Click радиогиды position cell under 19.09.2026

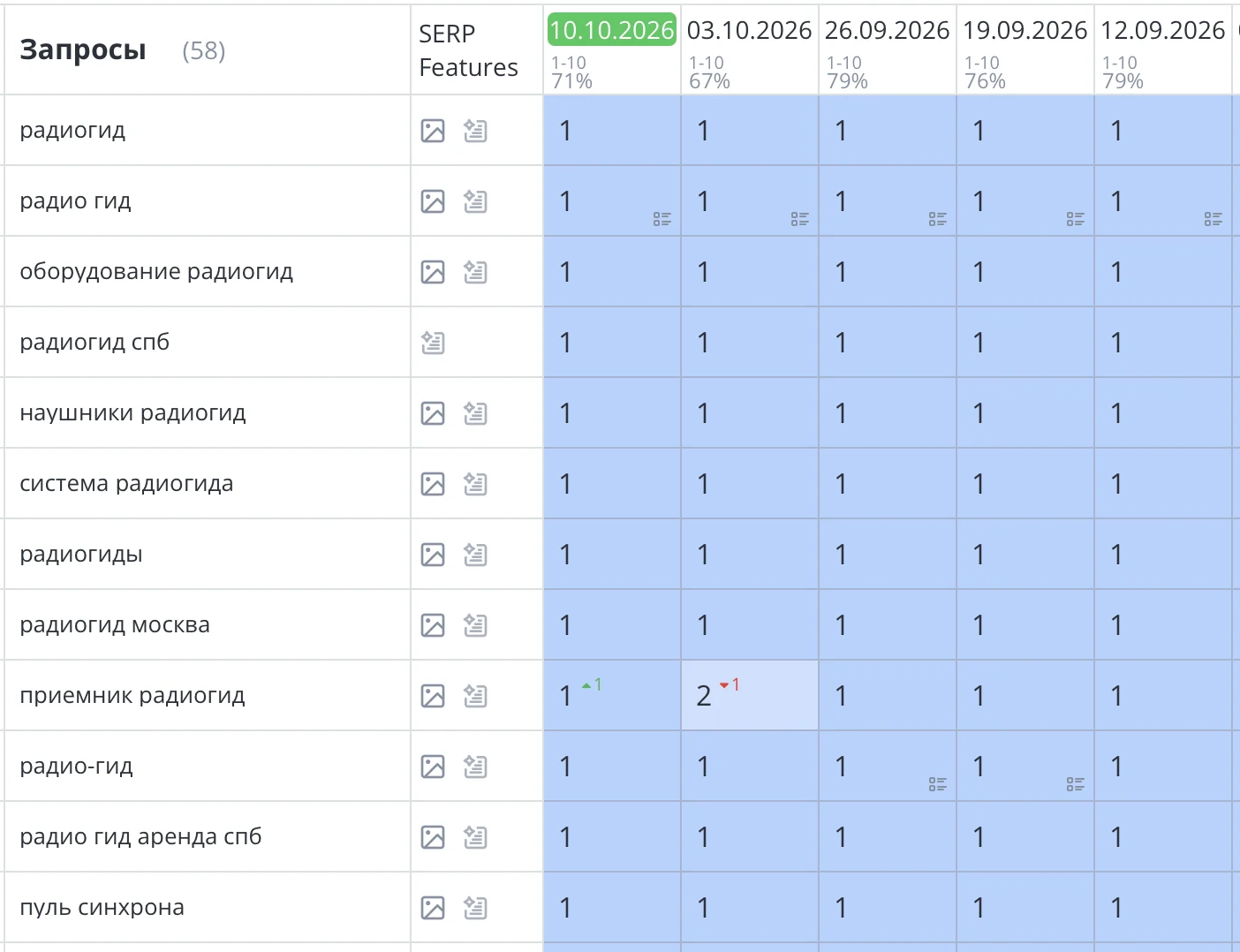[1025, 554]
